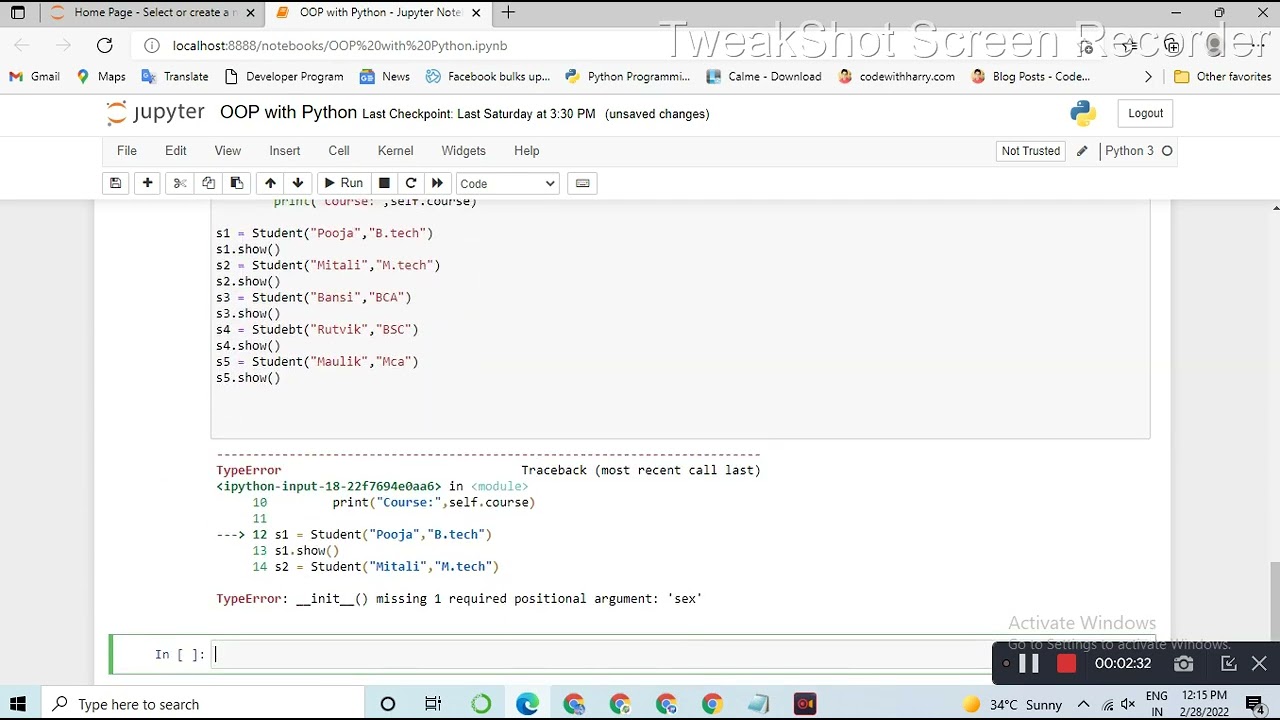Viewport: 1280px width, 720px height.
Task: Reload the page
Action: [x=105, y=45]
